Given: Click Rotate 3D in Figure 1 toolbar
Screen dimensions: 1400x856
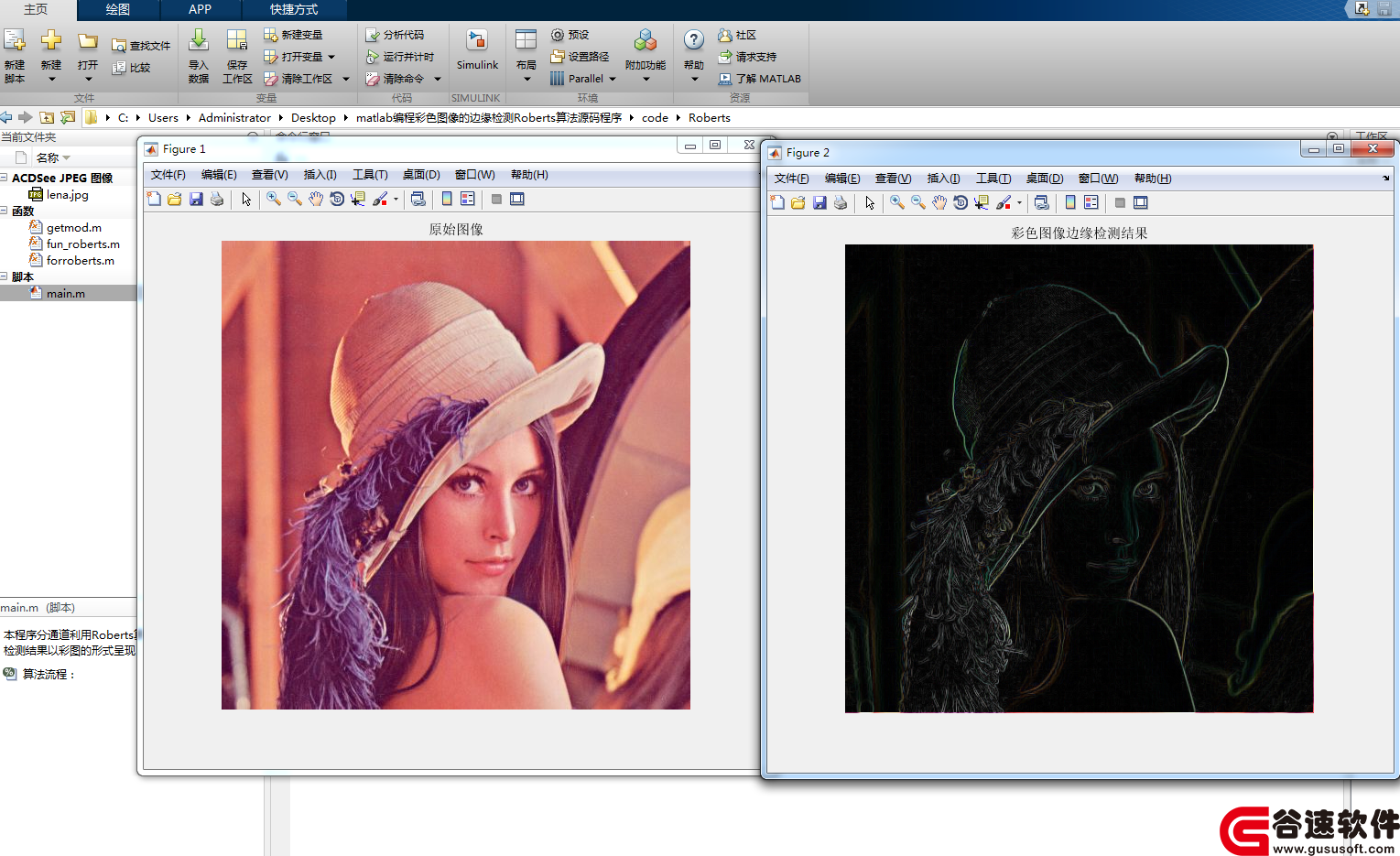Looking at the screenshot, I should 336,199.
